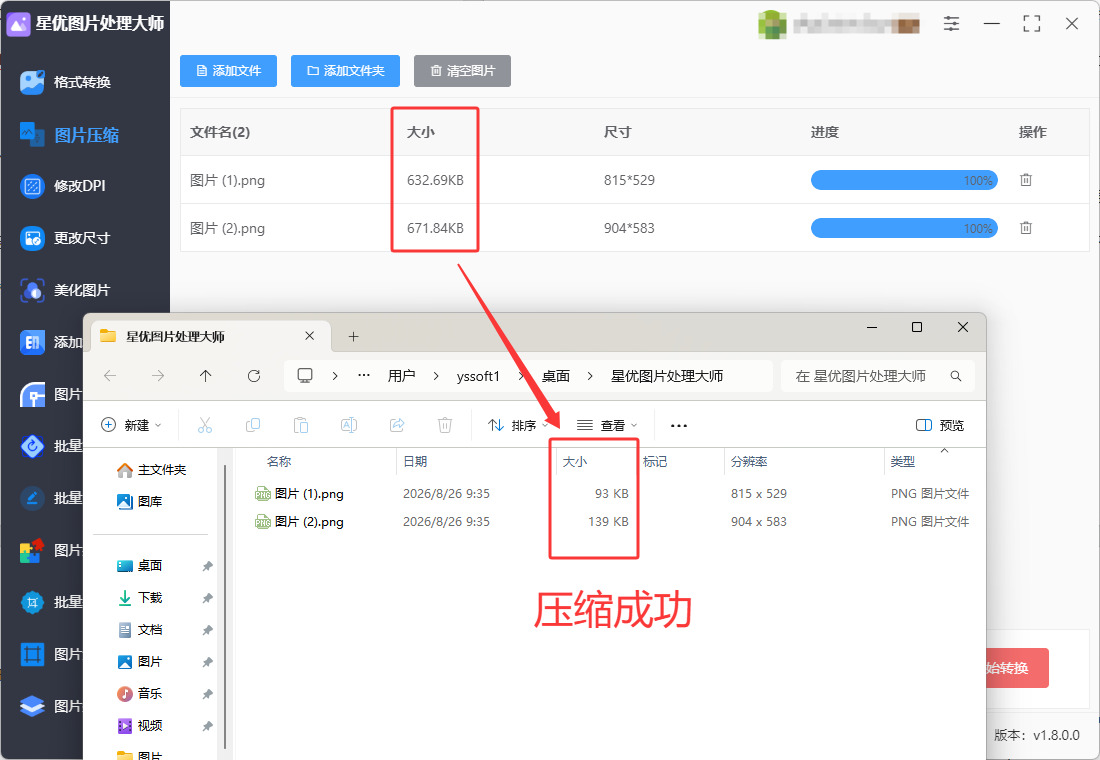Open 音乐 in navigation pane

coord(140,694)
